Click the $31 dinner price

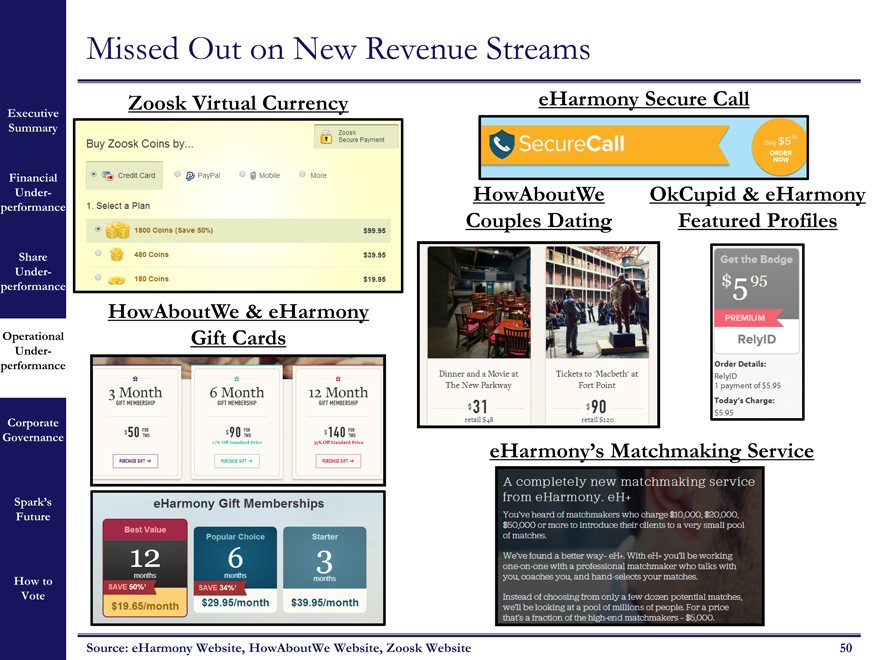(x=478, y=406)
